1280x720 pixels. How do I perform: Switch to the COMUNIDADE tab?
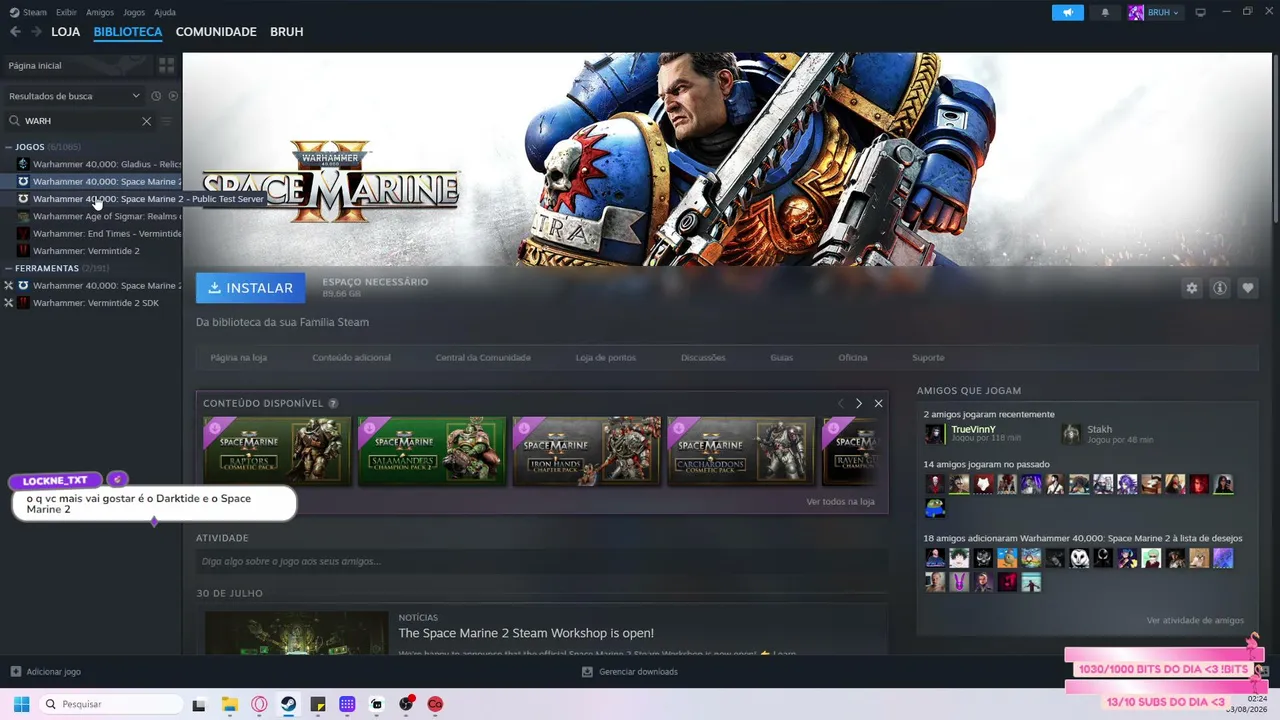click(x=216, y=32)
